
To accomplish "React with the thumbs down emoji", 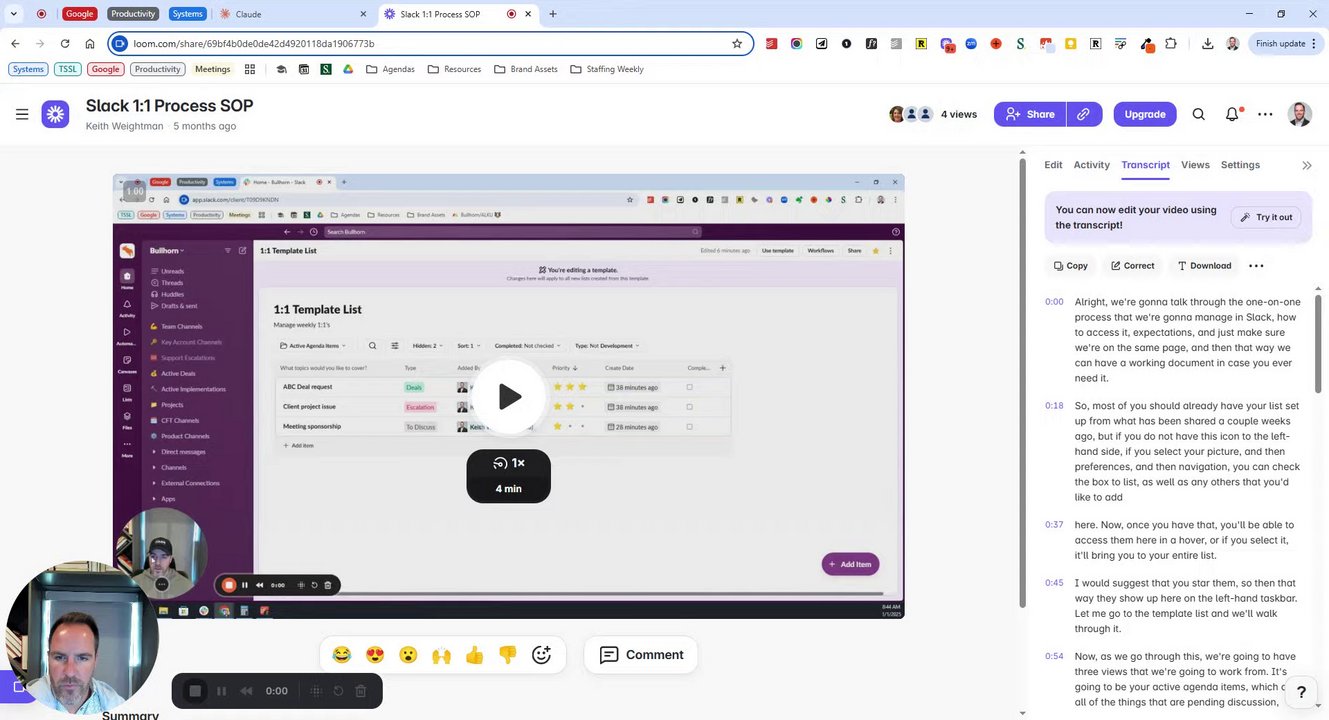I will (508, 655).
